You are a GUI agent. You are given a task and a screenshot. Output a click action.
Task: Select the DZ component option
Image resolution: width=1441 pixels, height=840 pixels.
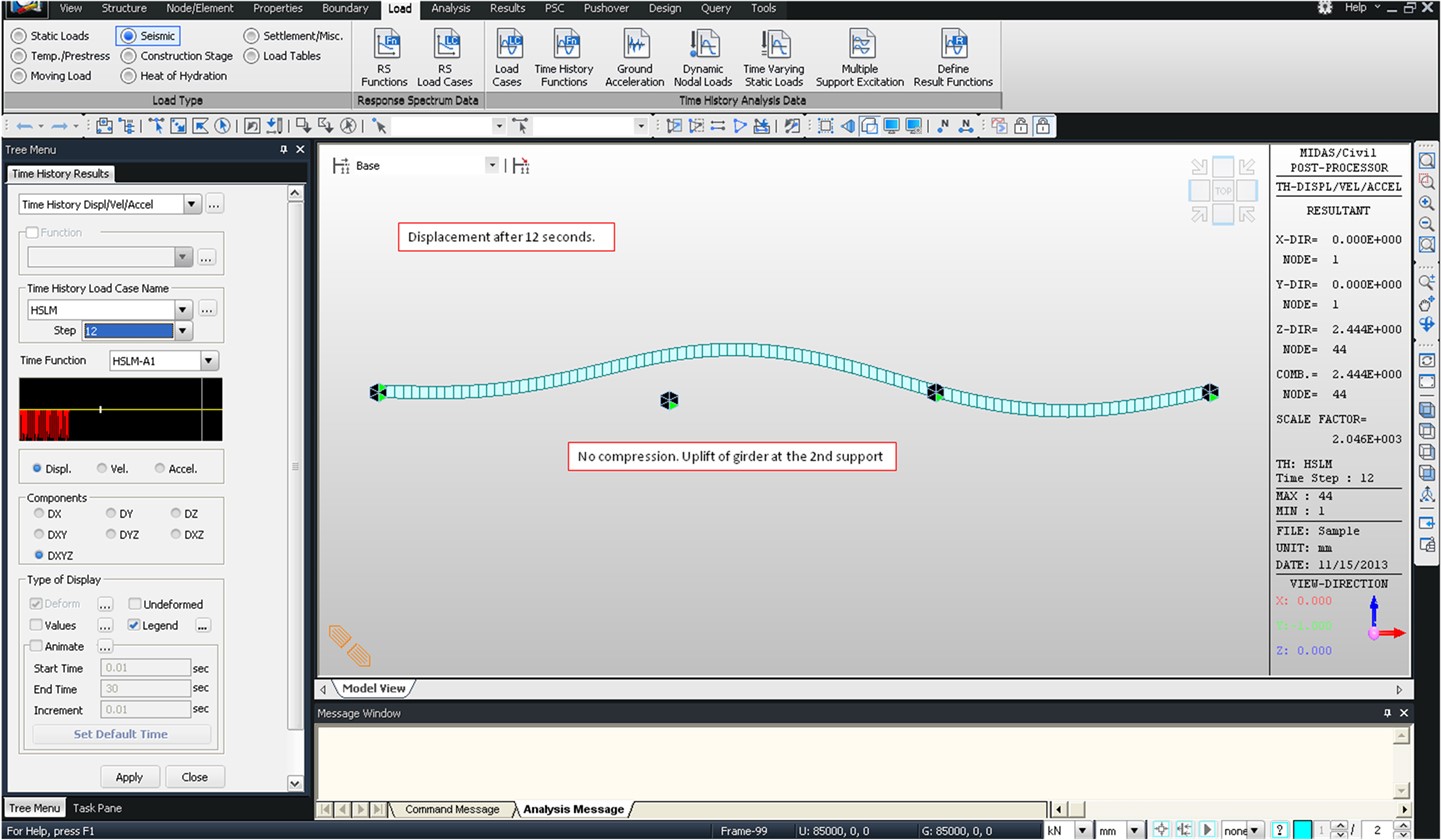pos(177,514)
